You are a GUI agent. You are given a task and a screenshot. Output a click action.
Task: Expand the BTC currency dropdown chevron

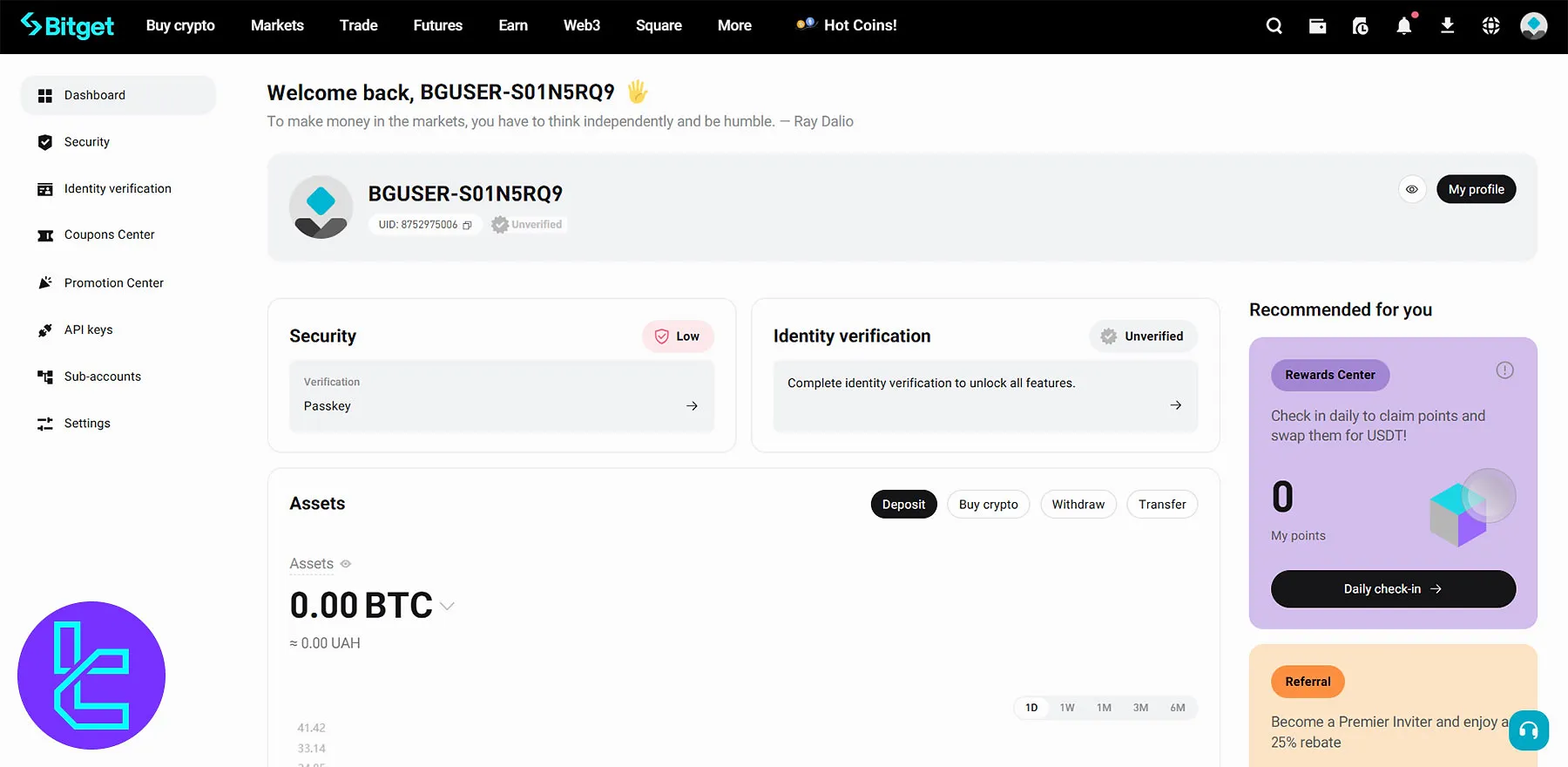coord(447,606)
